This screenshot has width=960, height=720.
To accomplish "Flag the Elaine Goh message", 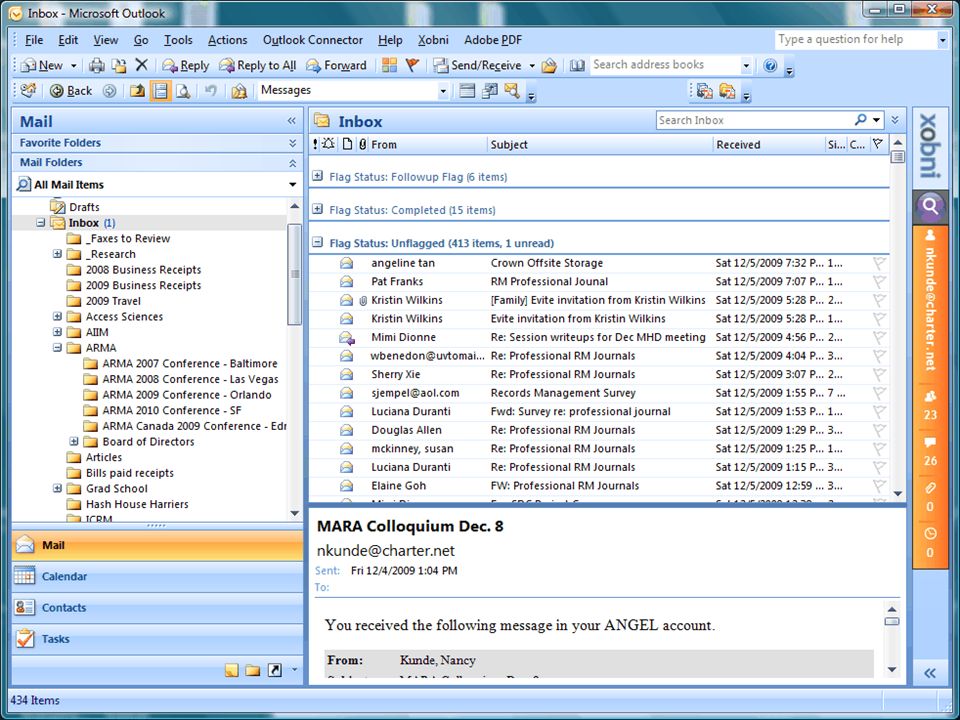I will 879,486.
